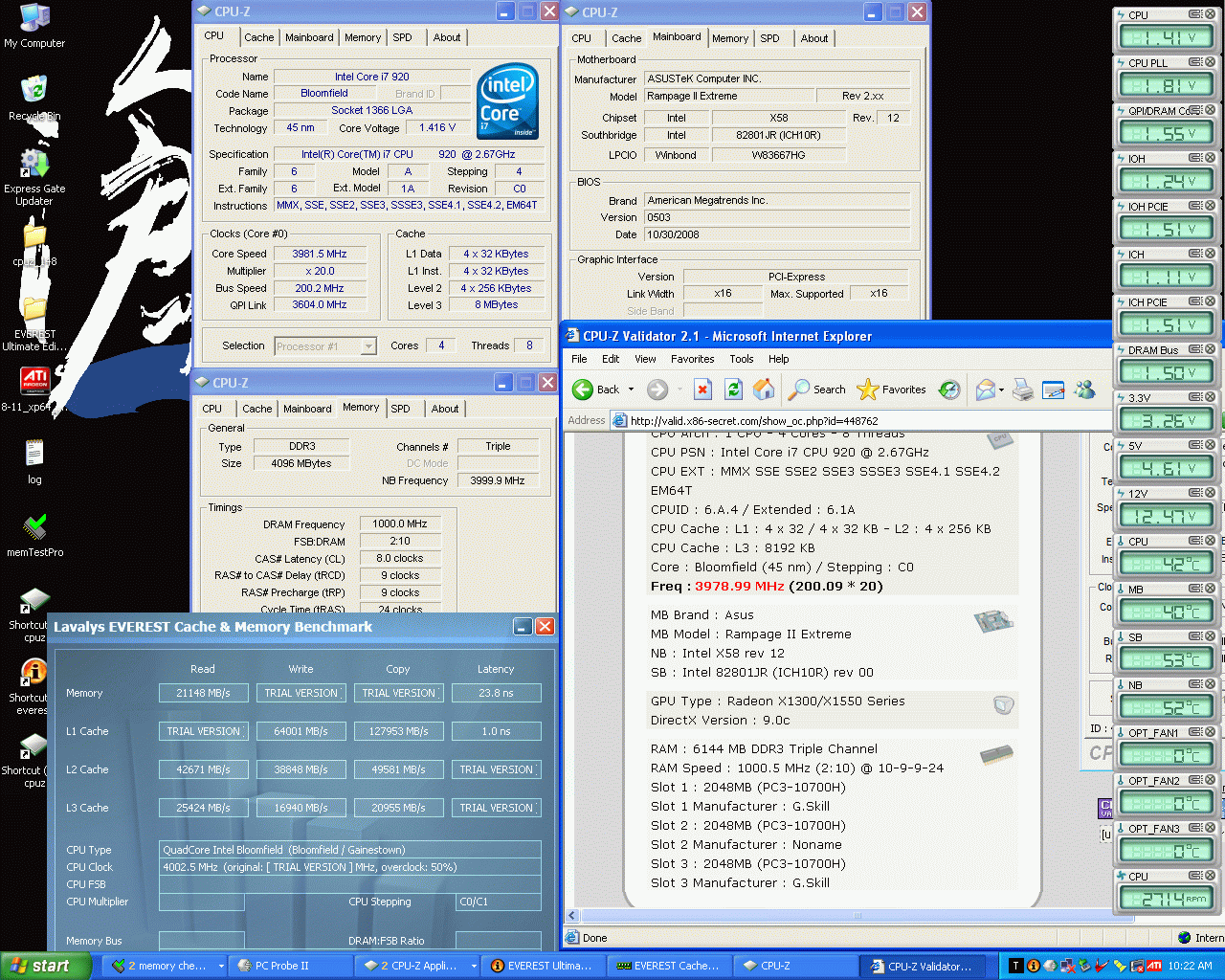Open Processor selection dropdown in CPU-Z
The width and height of the screenshot is (1225, 980).
click(325, 346)
